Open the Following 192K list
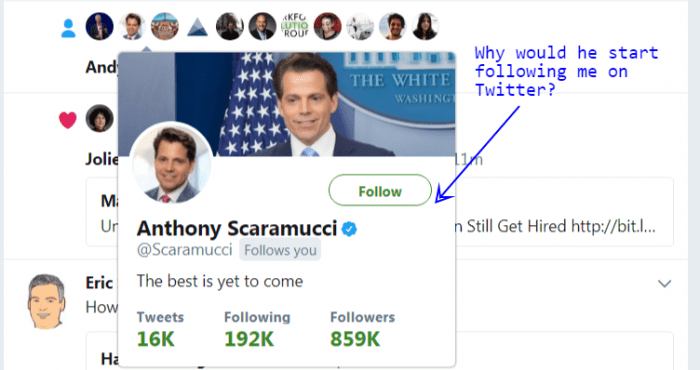The image size is (700, 370). 257,329
